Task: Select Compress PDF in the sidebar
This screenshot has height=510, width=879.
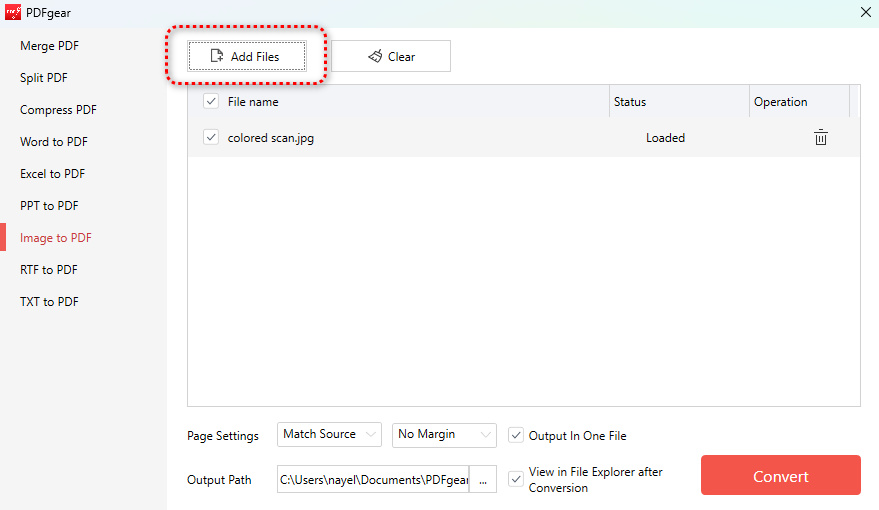Action: (x=58, y=110)
